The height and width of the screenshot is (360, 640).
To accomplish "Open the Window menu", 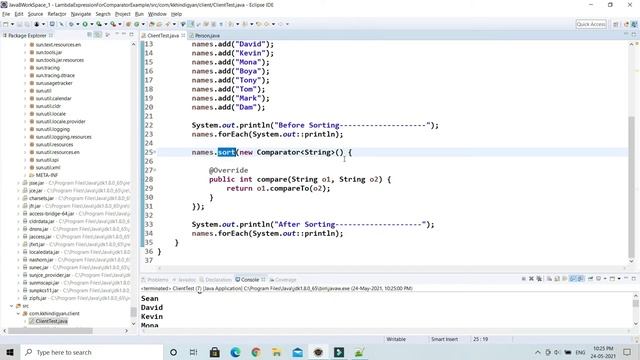I will (x=157, y=14).
